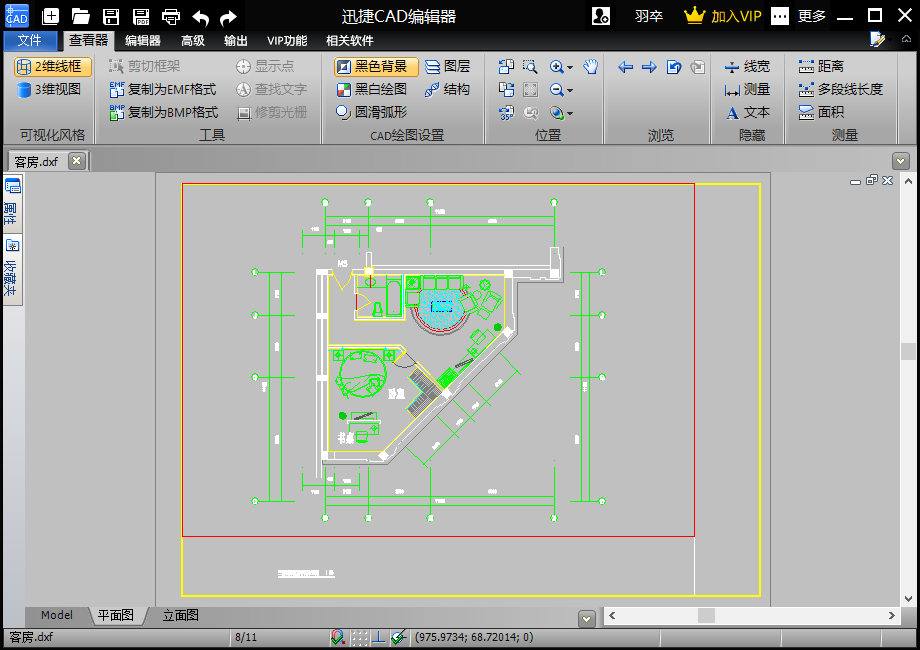Switch to the 立面图 layout tab
Screen dimensions: 920x650
181,615
